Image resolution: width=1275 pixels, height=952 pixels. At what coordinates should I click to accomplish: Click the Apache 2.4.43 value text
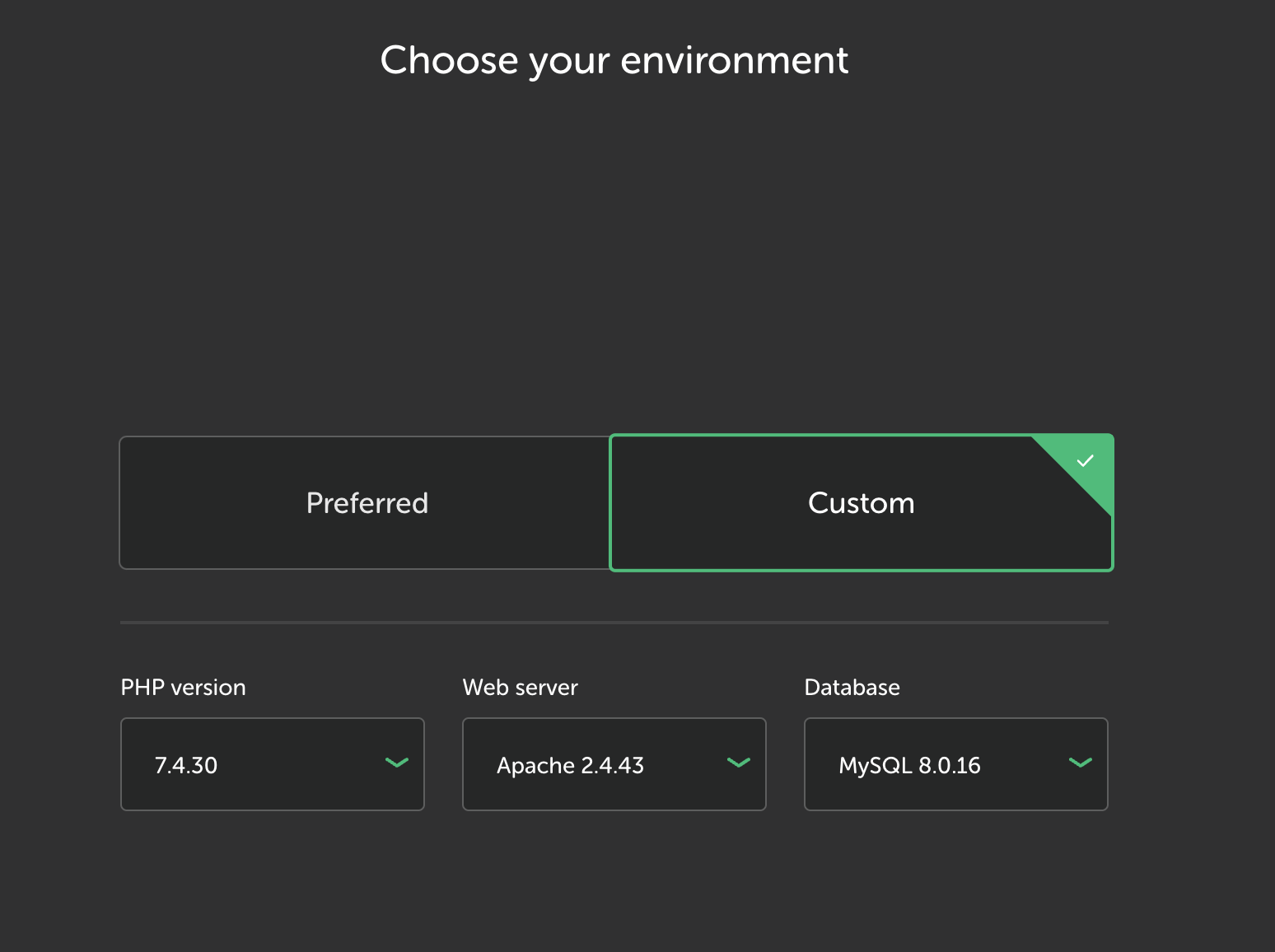coord(570,766)
